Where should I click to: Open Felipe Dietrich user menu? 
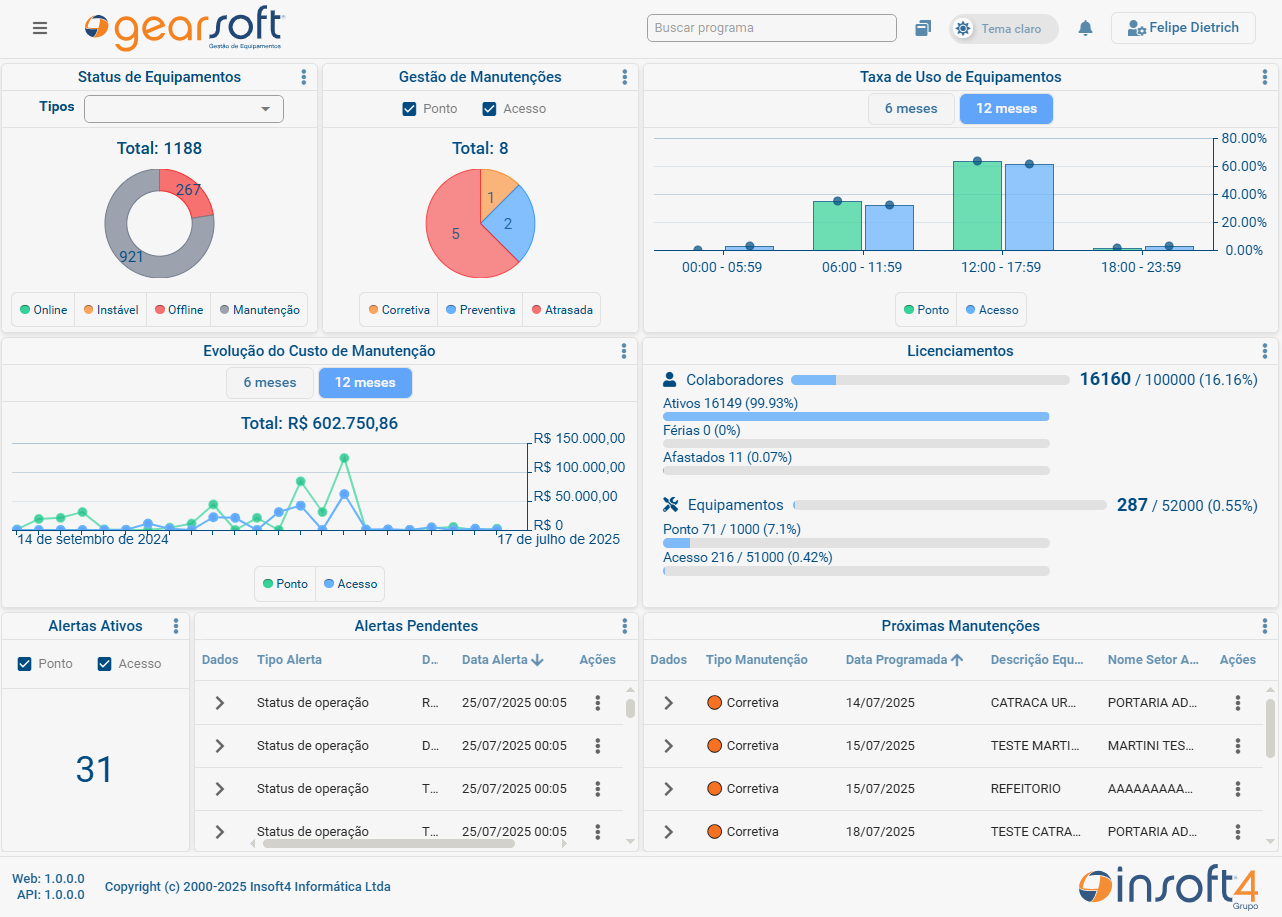click(x=1183, y=28)
